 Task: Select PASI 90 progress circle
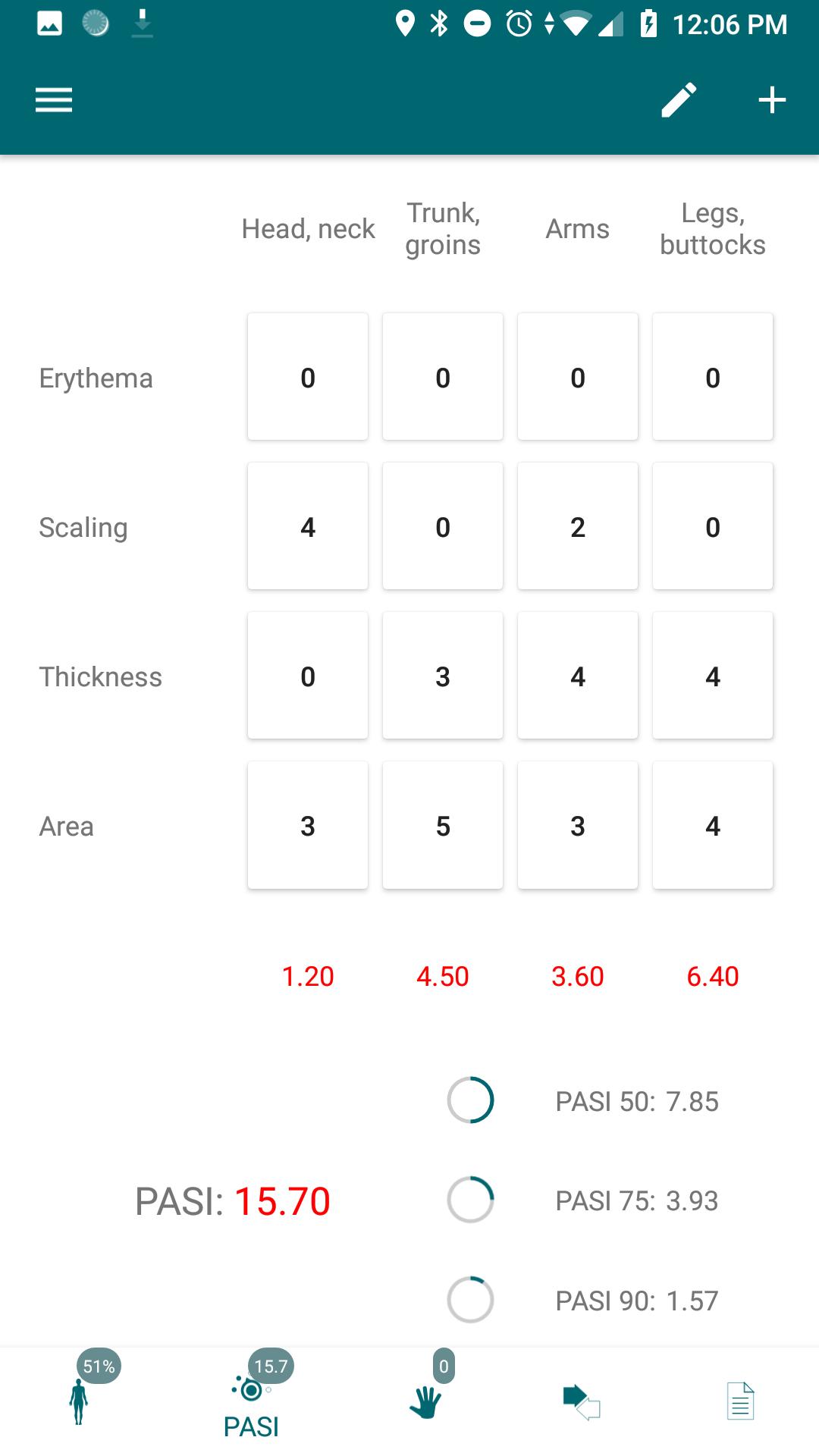click(x=471, y=1300)
